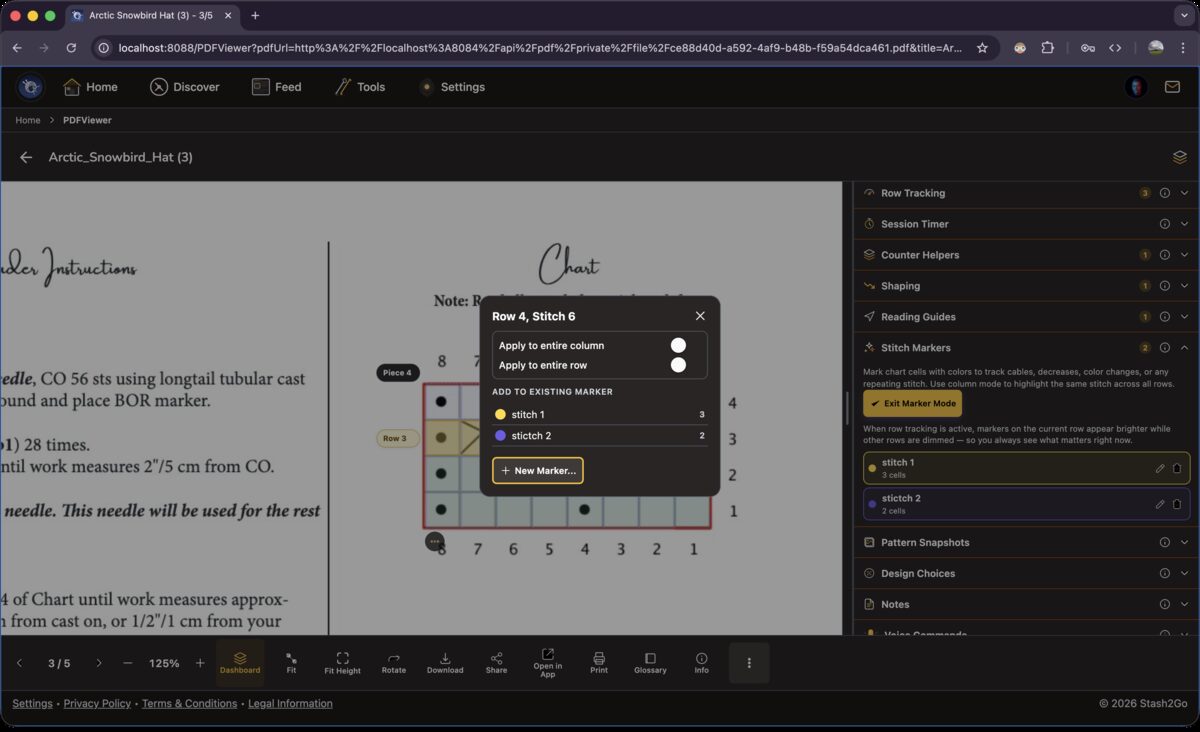Click the Fit Height icon
This screenshot has height=732, width=1200.
[x=342, y=662]
